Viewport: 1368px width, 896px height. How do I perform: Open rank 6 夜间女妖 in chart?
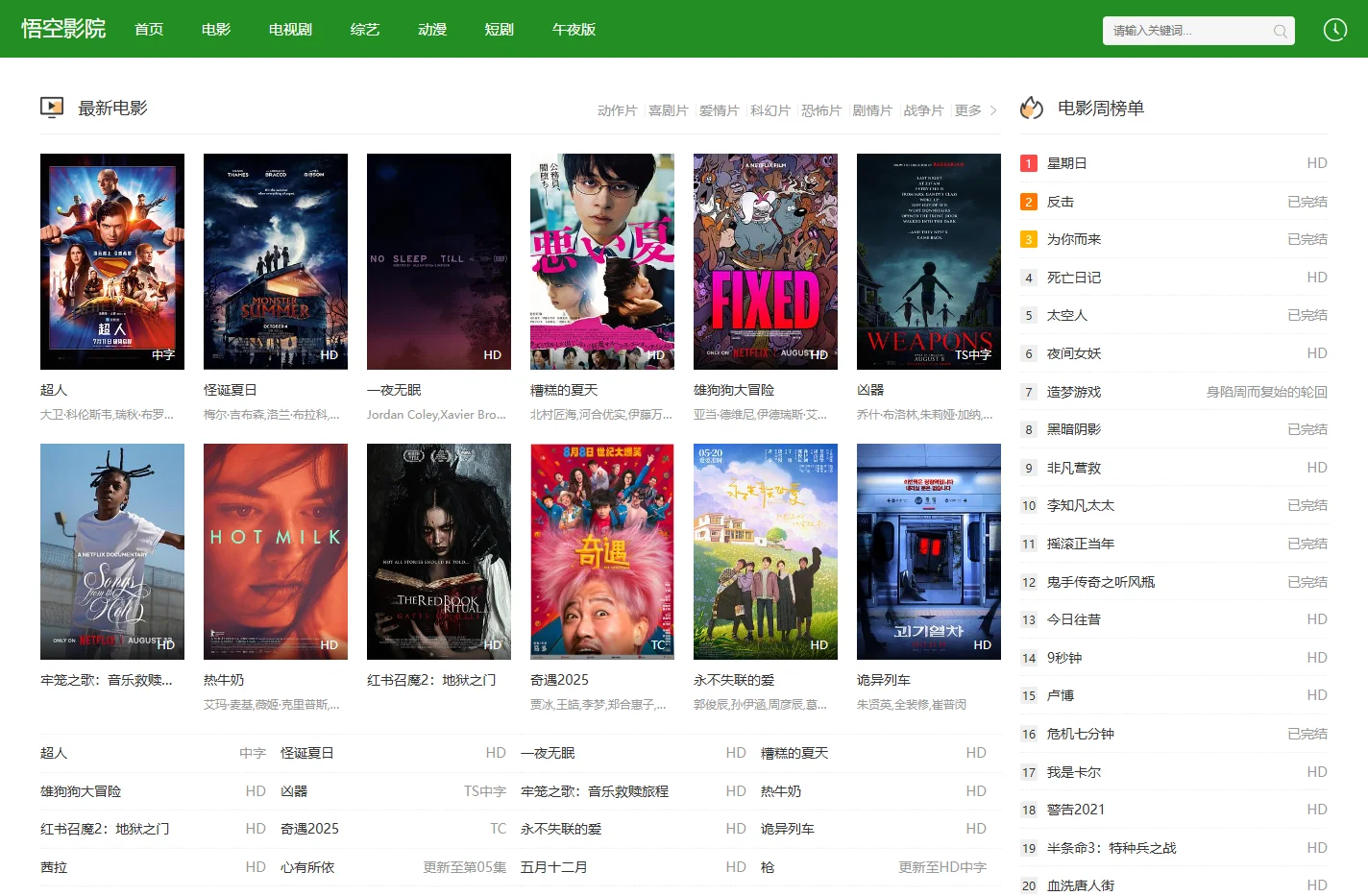pyautogui.click(x=1174, y=353)
